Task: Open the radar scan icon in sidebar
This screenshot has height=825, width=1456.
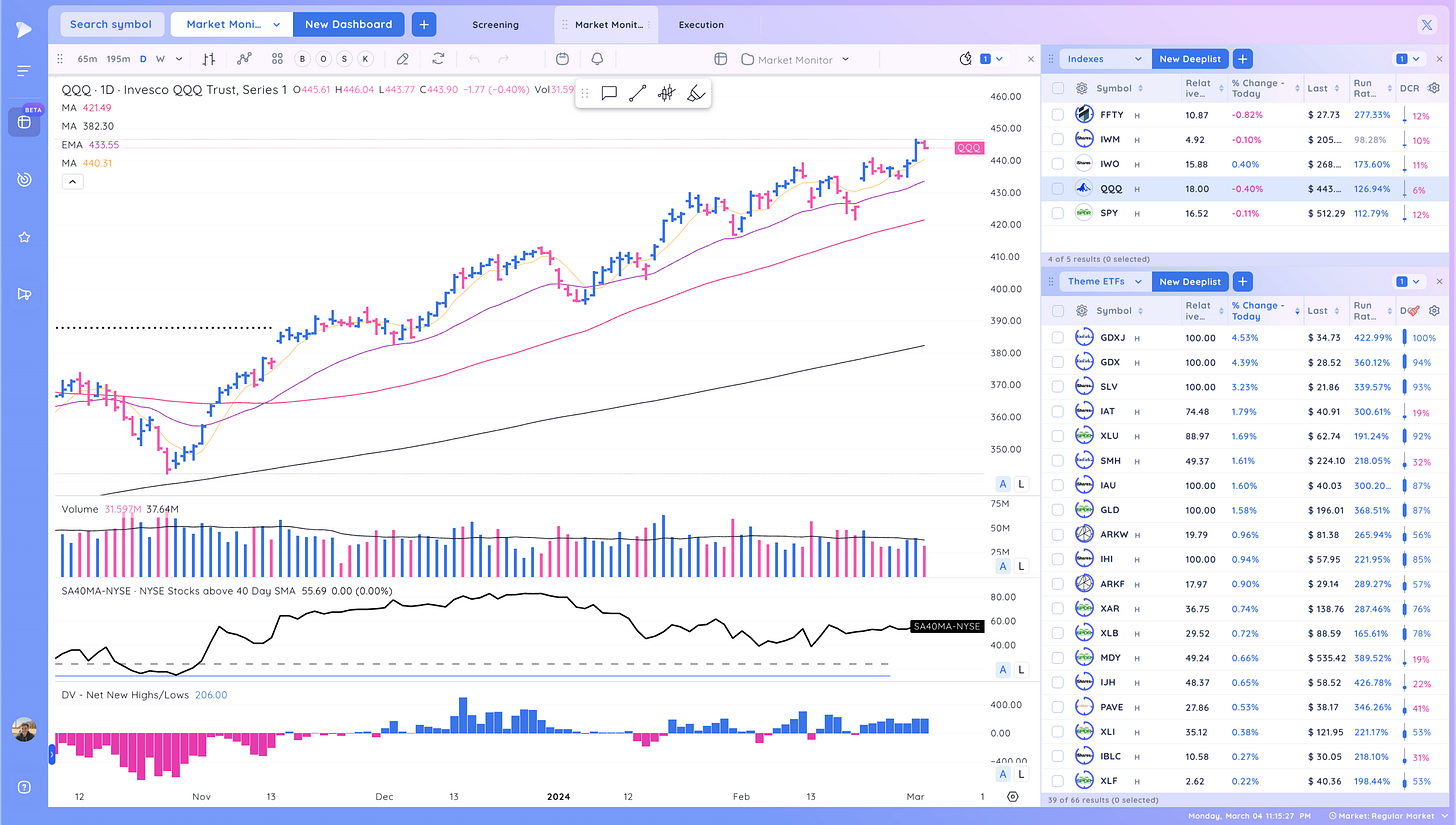Action: [x=24, y=180]
